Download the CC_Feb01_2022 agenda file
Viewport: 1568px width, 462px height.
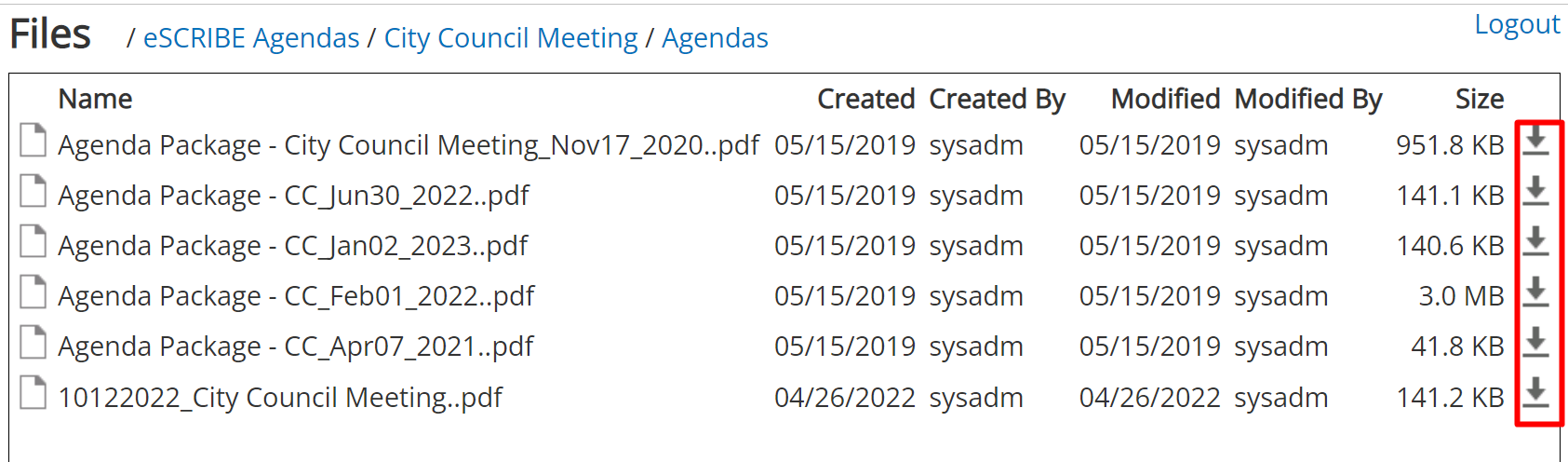pyautogui.click(x=1536, y=292)
